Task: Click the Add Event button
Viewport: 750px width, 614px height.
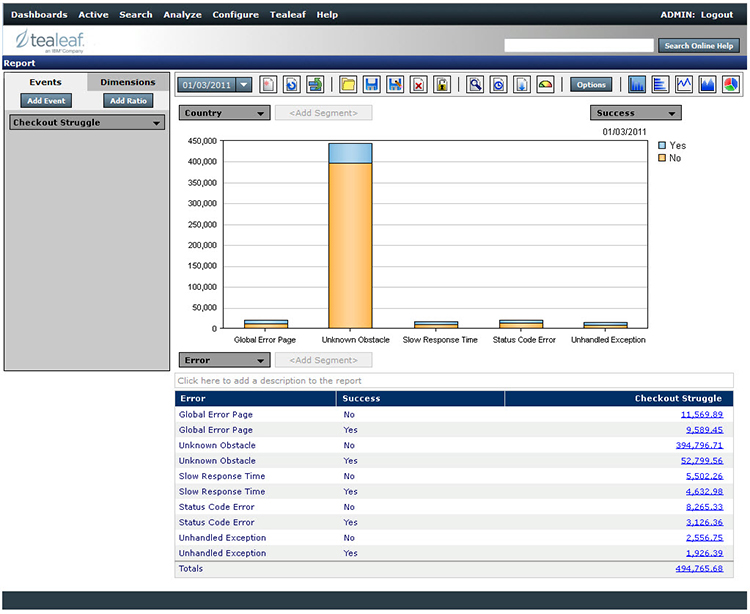Action: 47,101
